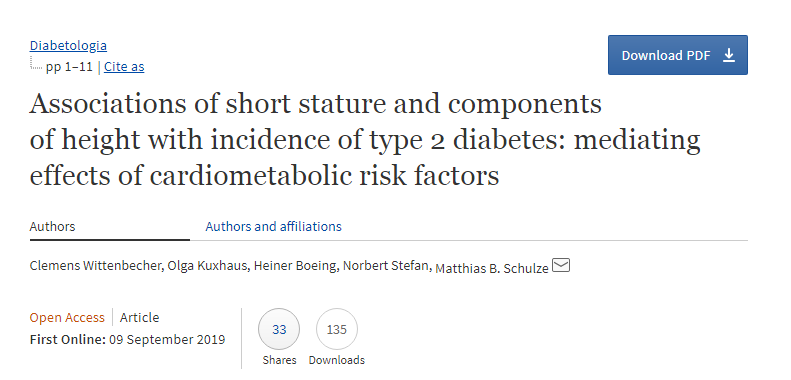
Task: Open the Diabetologia journal link
Action: coord(68,45)
